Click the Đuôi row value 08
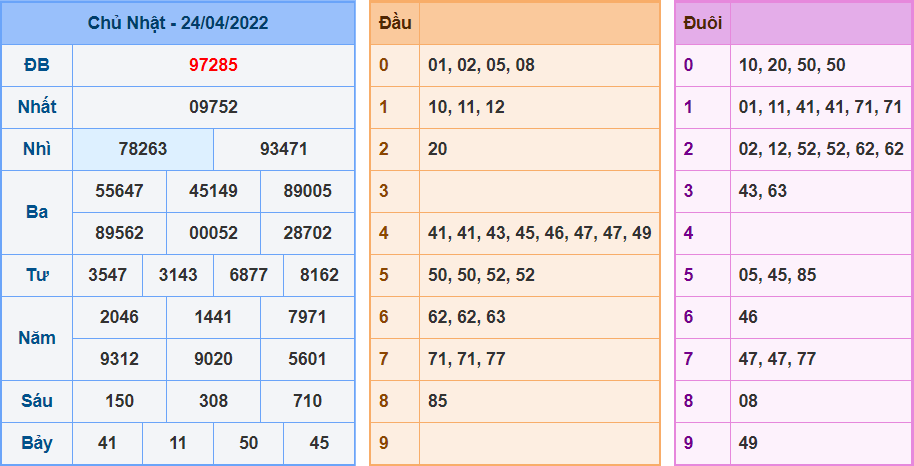The height and width of the screenshot is (466, 914). tap(748, 401)
